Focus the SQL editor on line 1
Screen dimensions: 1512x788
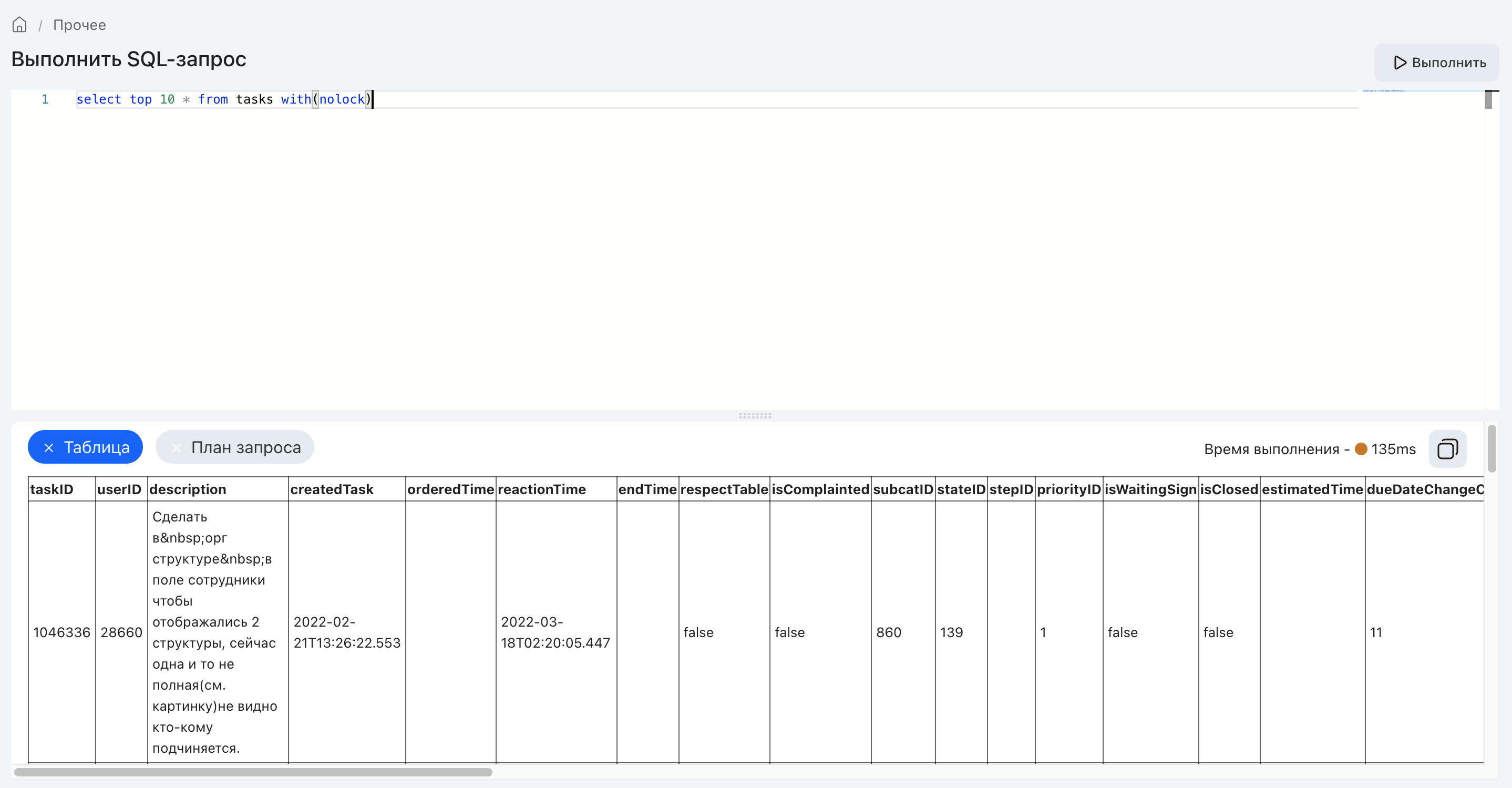(x=716, y=99)
